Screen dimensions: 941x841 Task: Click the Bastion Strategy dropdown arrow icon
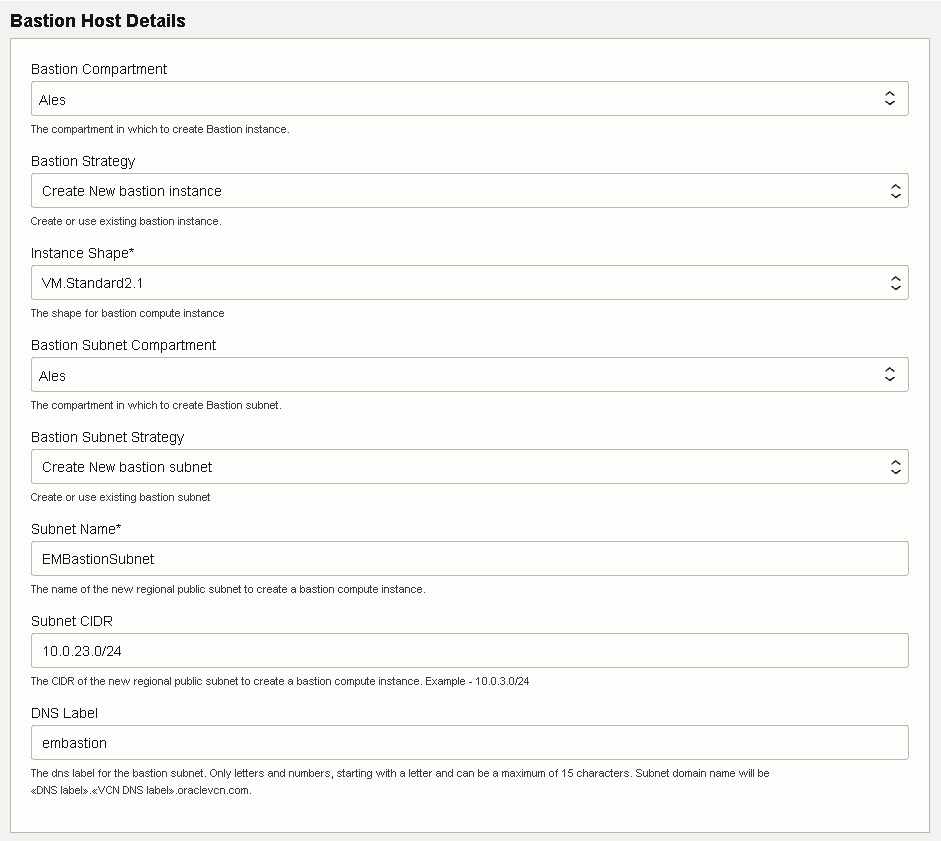896,191
